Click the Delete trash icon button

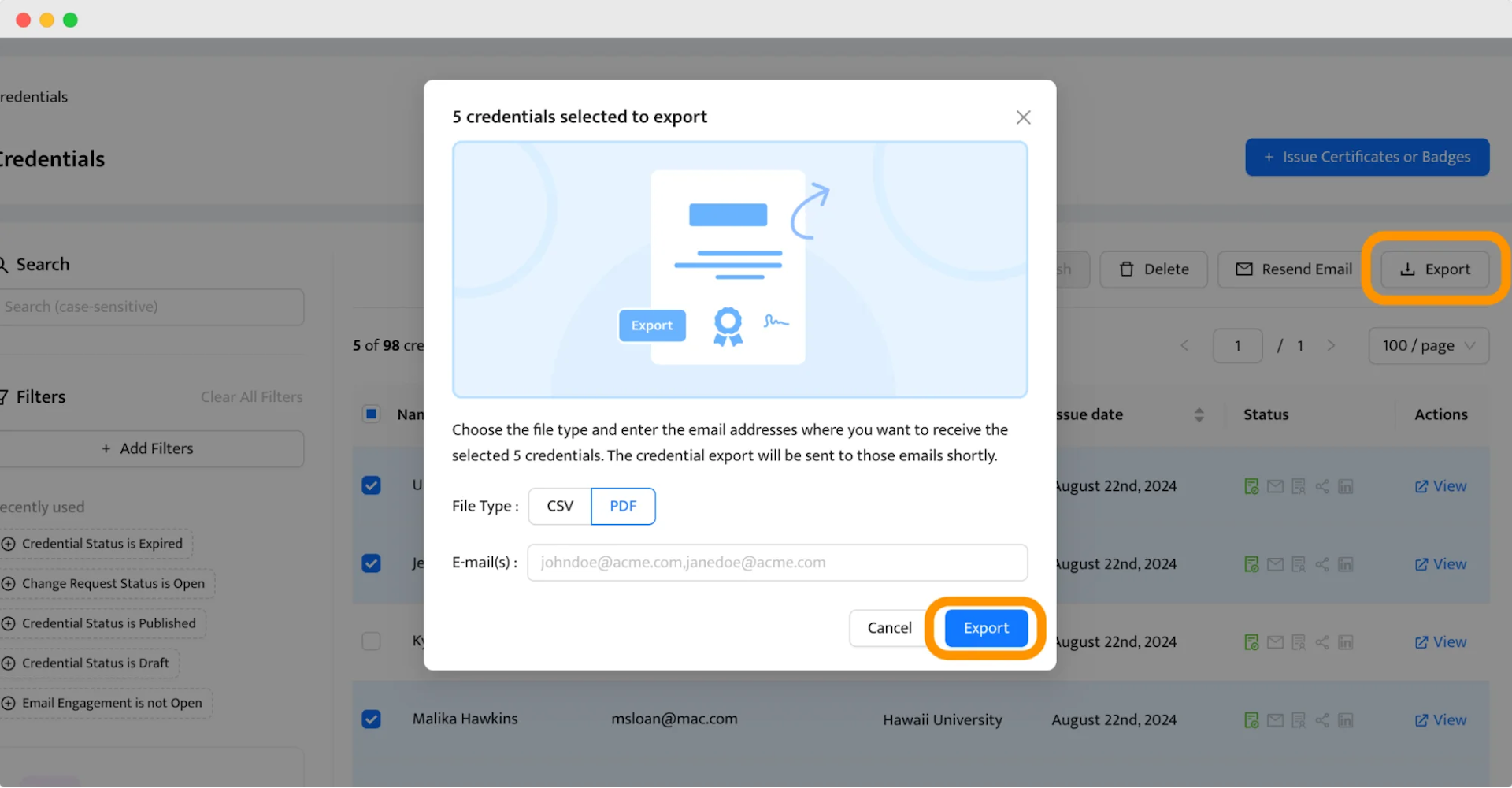point(1153,269)
